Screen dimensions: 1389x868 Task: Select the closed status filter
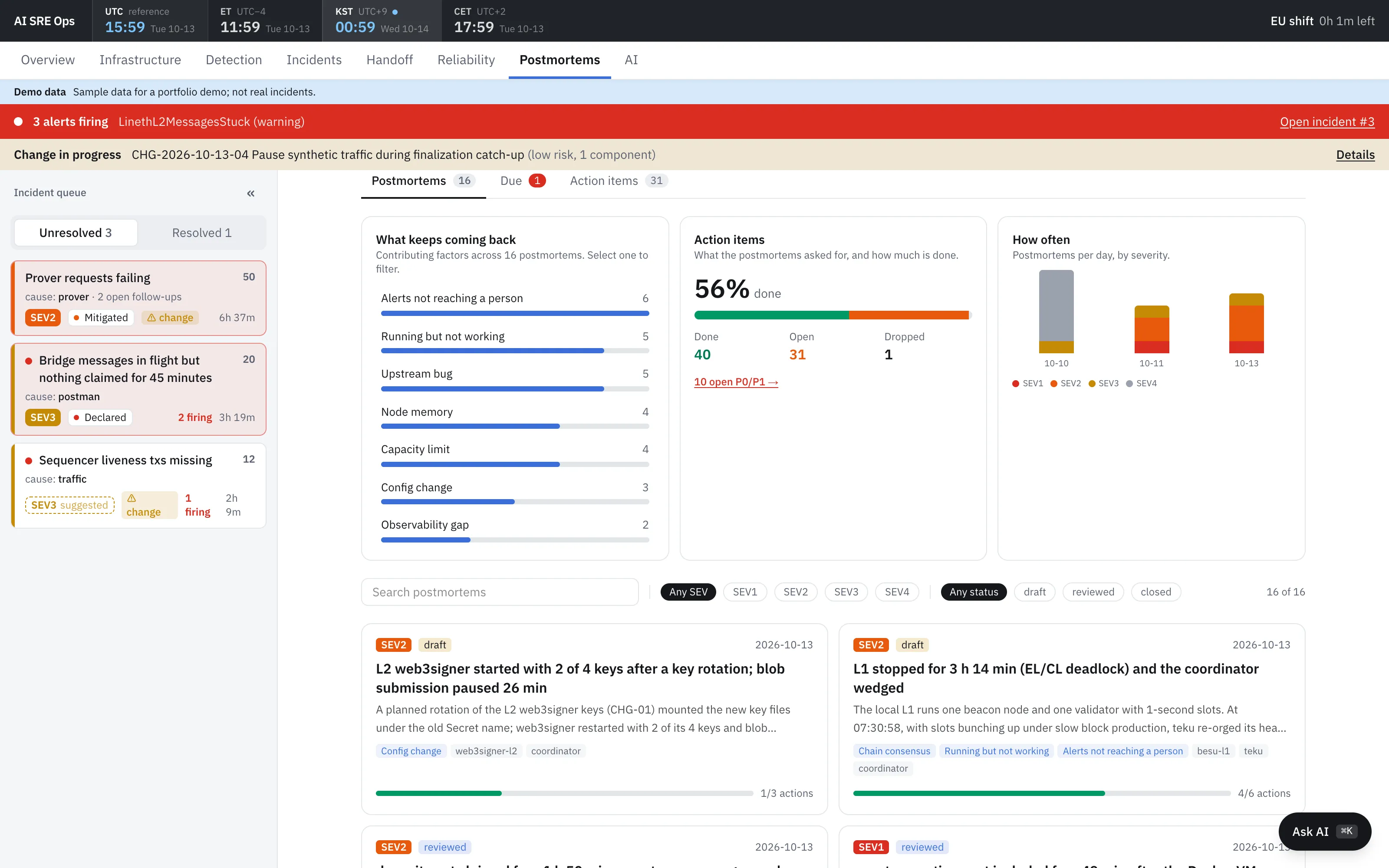tap(1156, 592)
